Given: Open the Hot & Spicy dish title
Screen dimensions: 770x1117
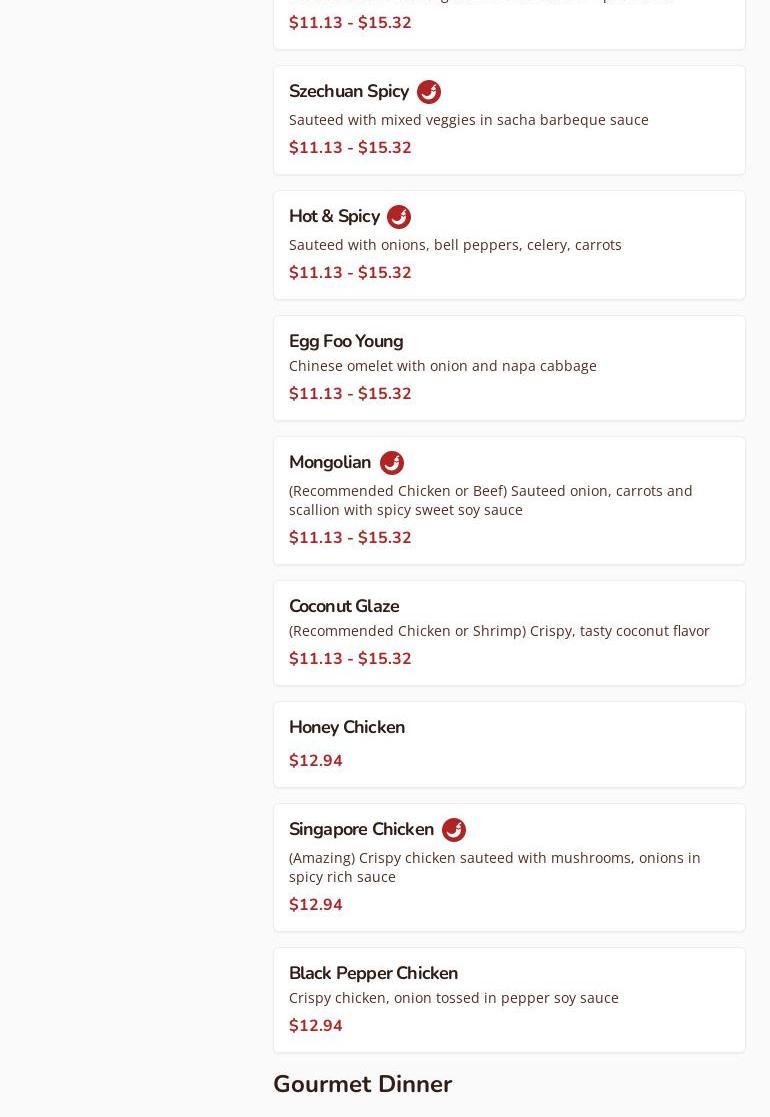Looking at the screenshot, I should click(334, 217).
